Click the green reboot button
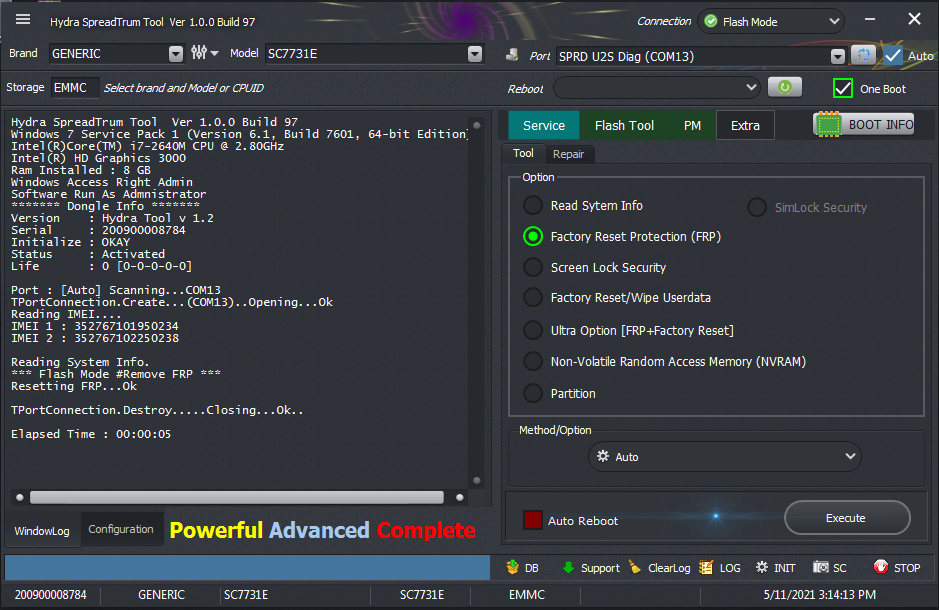This screenshot has width=939, height=610. tap(784, 87)
